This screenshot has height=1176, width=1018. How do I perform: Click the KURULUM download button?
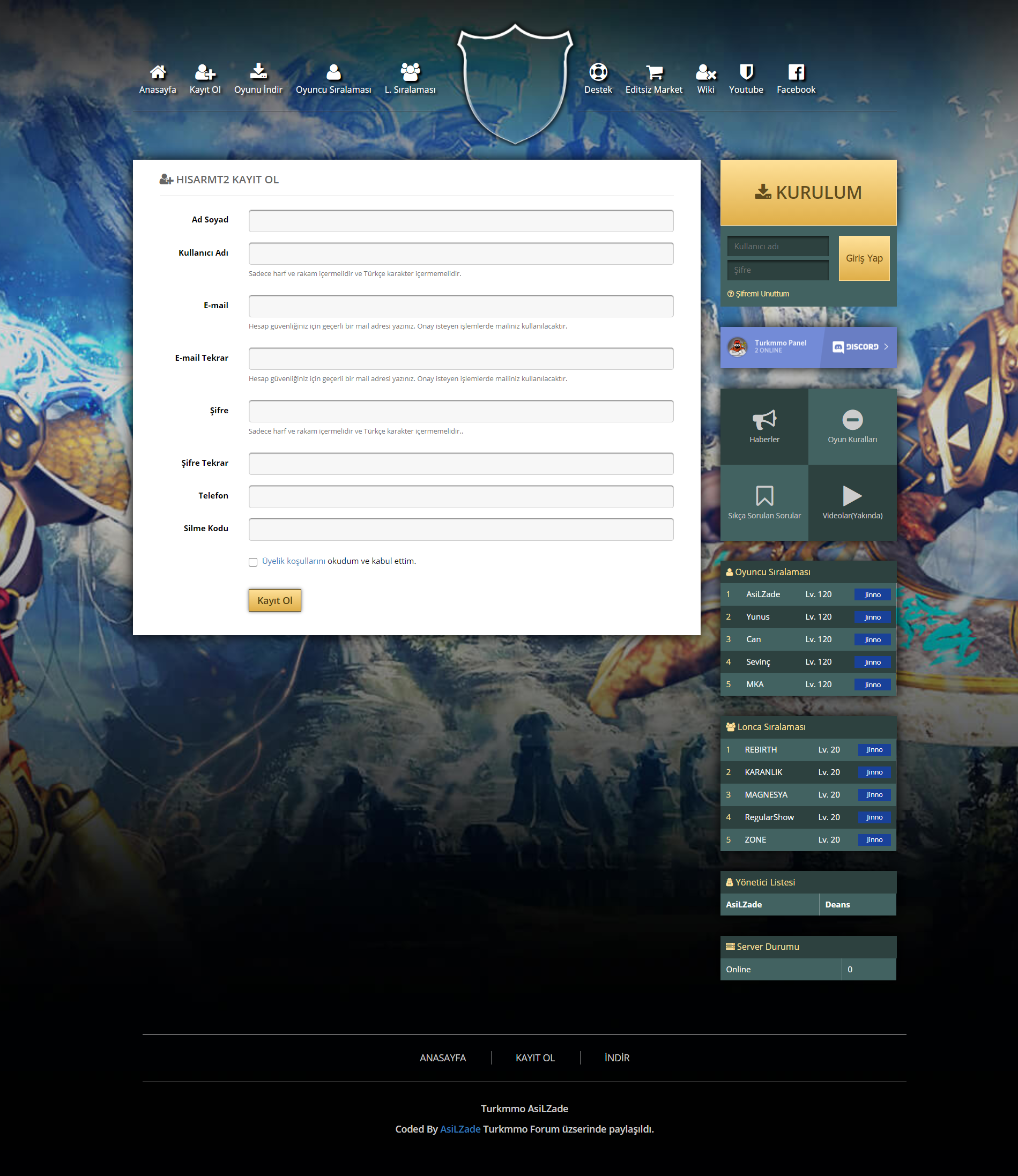pos(808,192)
